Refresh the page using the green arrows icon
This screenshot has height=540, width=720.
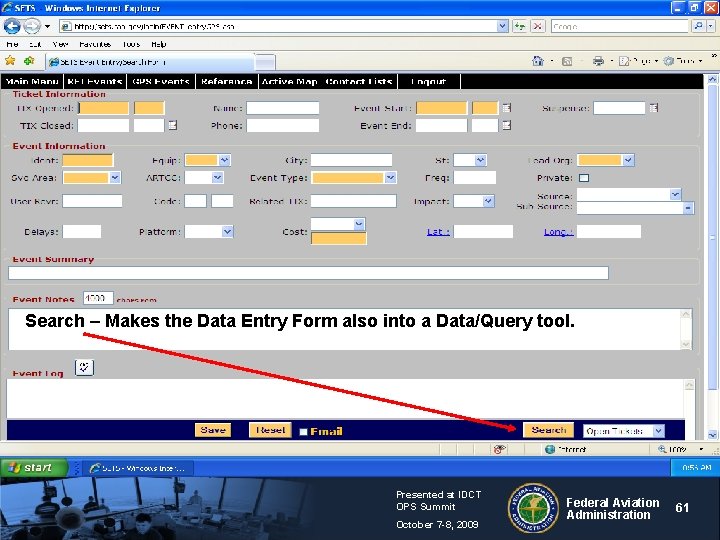coord(519,26)
